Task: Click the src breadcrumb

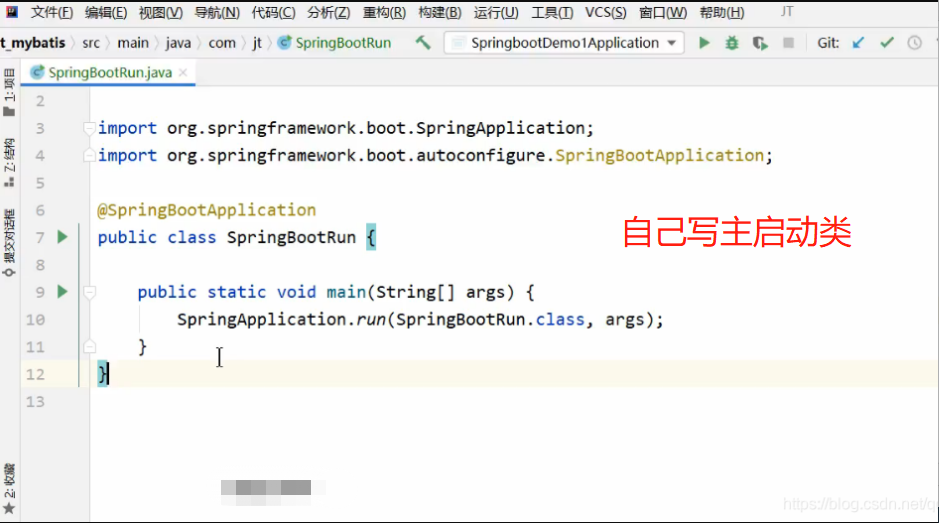Action: point(91,43)
